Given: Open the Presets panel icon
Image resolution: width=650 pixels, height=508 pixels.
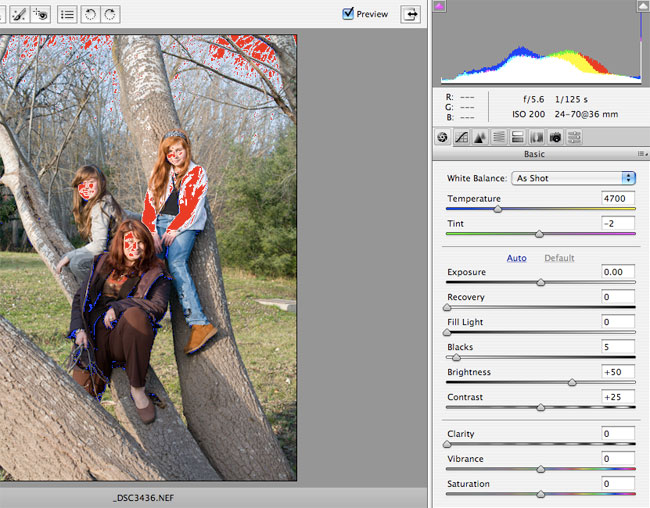Looking at the screenshot, I should 573,137.
